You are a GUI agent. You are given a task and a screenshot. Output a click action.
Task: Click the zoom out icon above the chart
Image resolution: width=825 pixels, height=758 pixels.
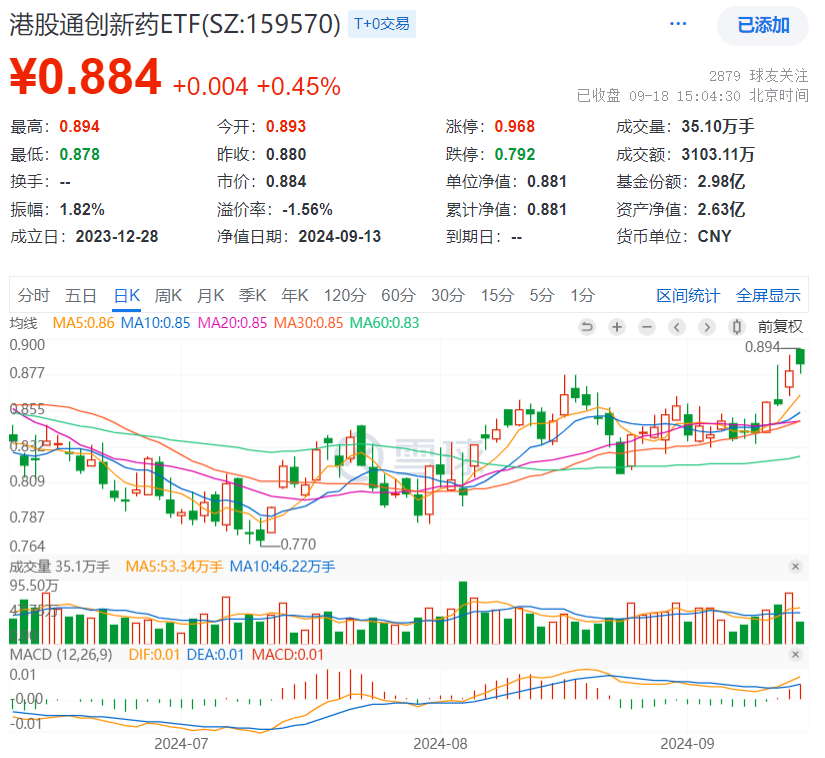pos(646,327)
